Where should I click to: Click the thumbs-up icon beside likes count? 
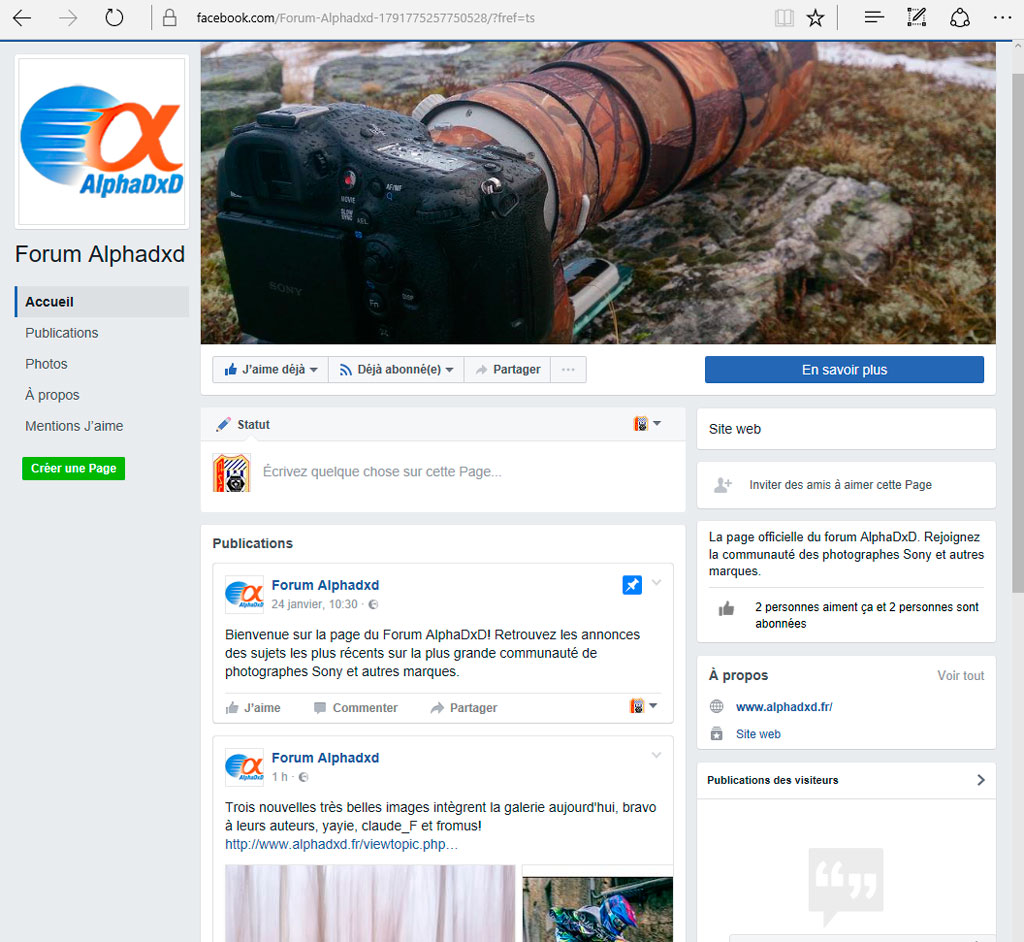point(726,609)
